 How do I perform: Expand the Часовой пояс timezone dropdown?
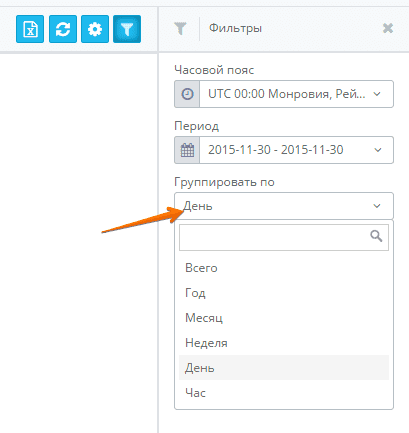coord(284,94)
